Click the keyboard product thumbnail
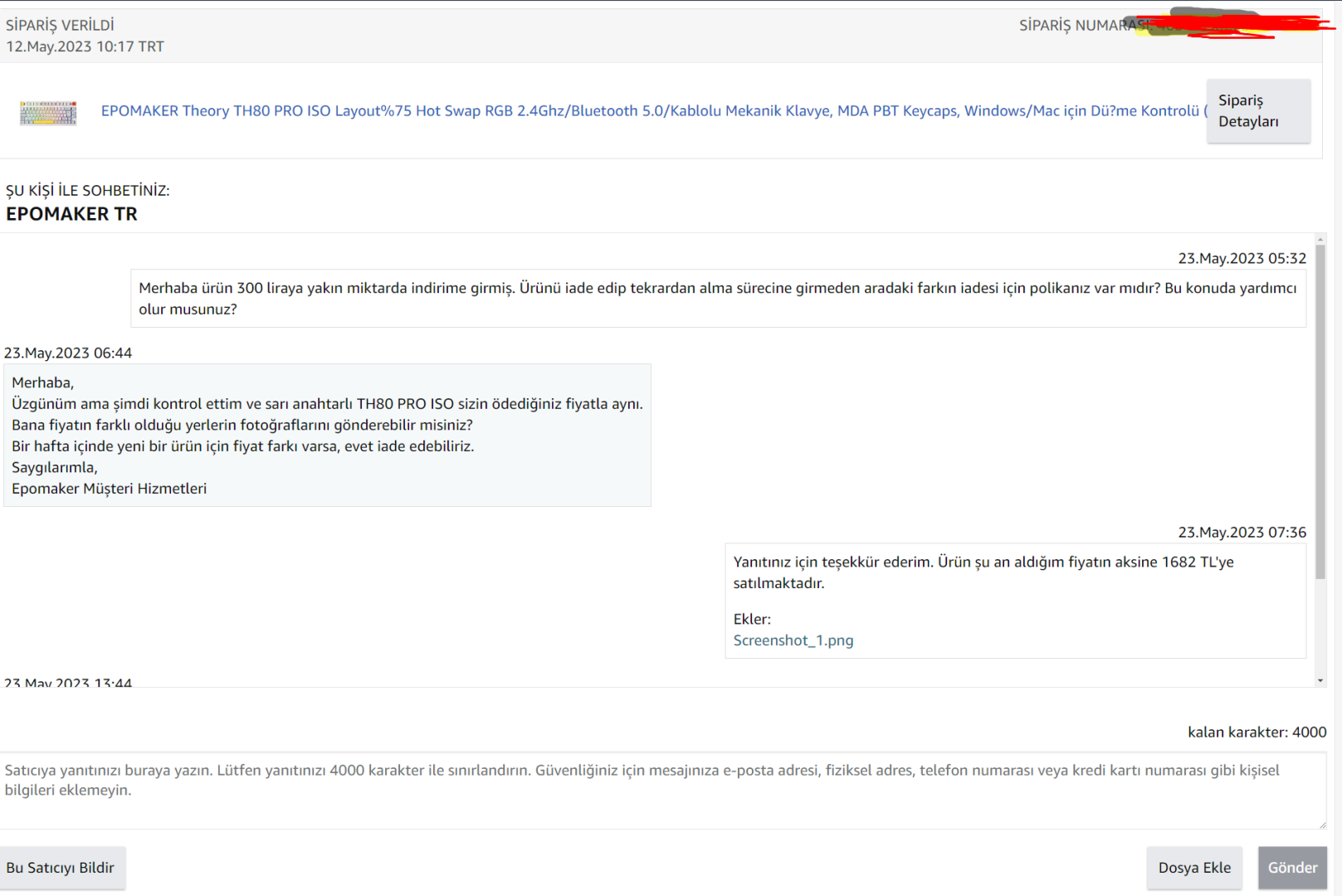Viewport: 1342px width, 896px height. pyautogui.click(x=48, y=112)
